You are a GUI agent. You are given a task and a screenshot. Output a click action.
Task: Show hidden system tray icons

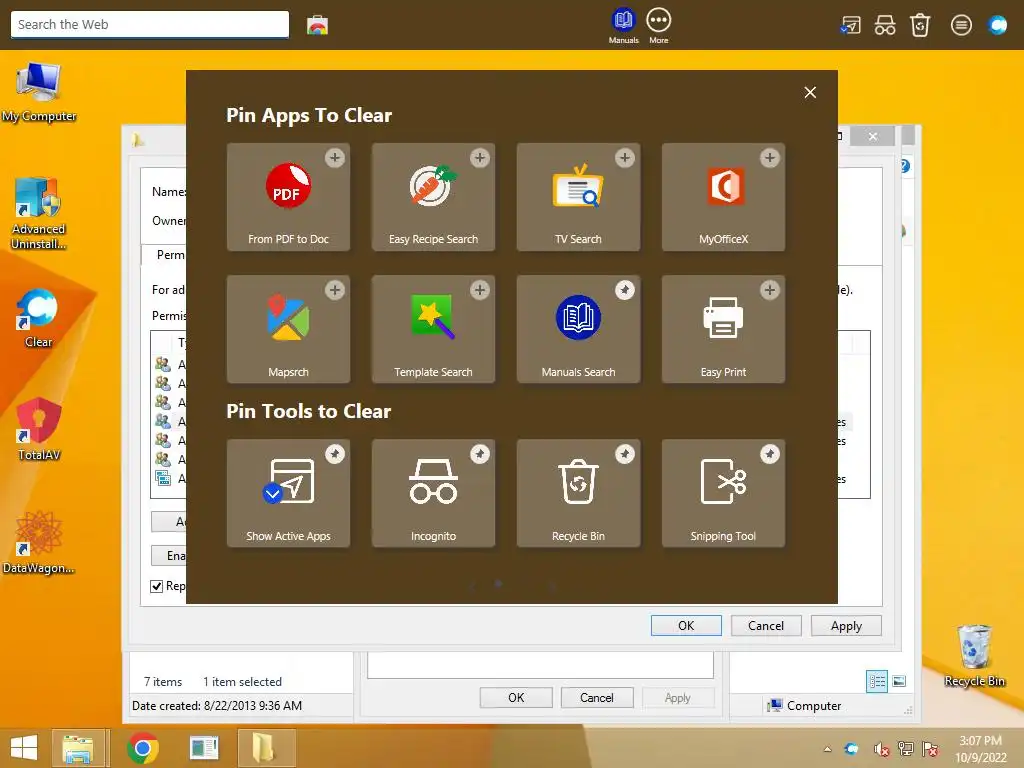coord(827,749)
